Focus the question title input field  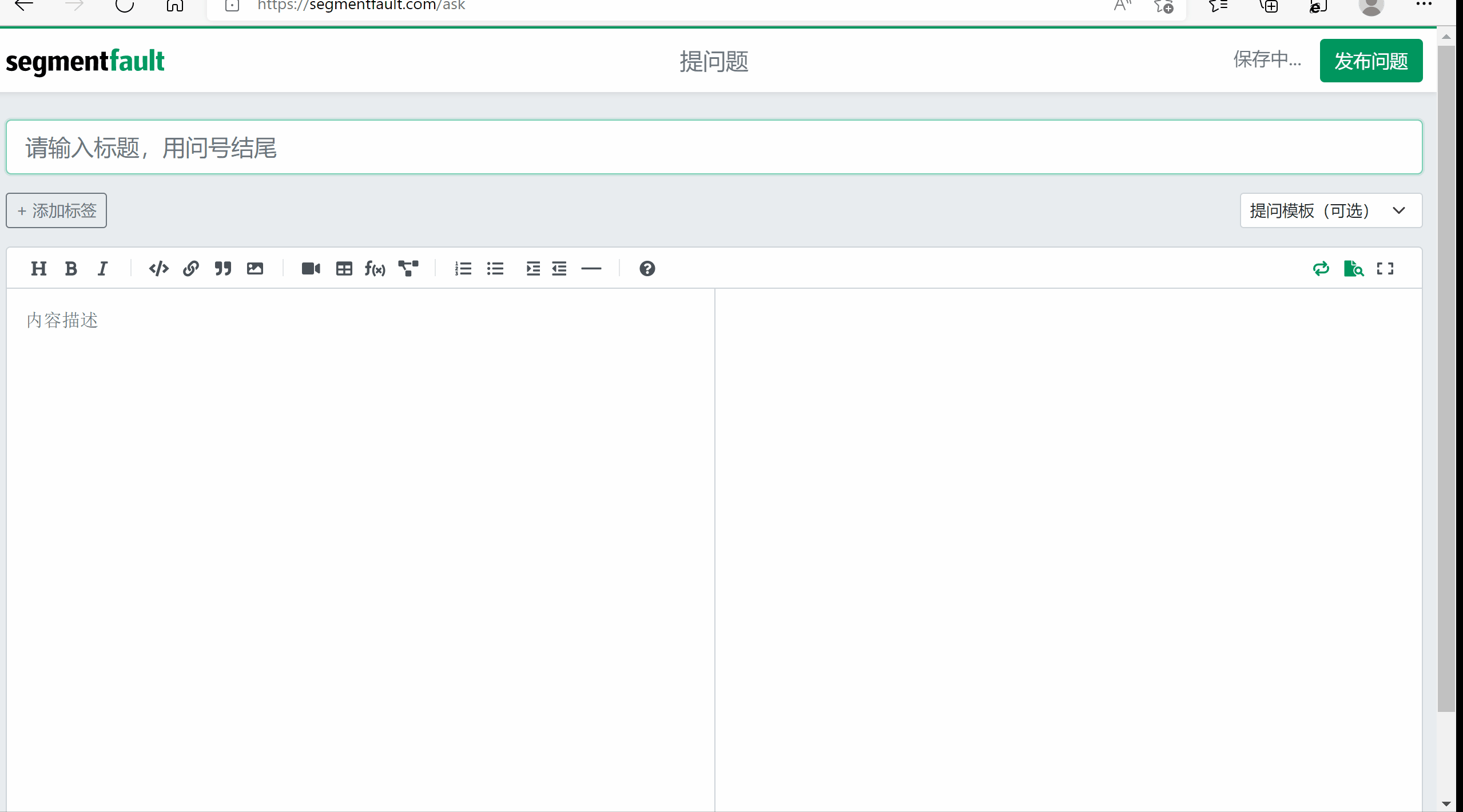[714, 148]
